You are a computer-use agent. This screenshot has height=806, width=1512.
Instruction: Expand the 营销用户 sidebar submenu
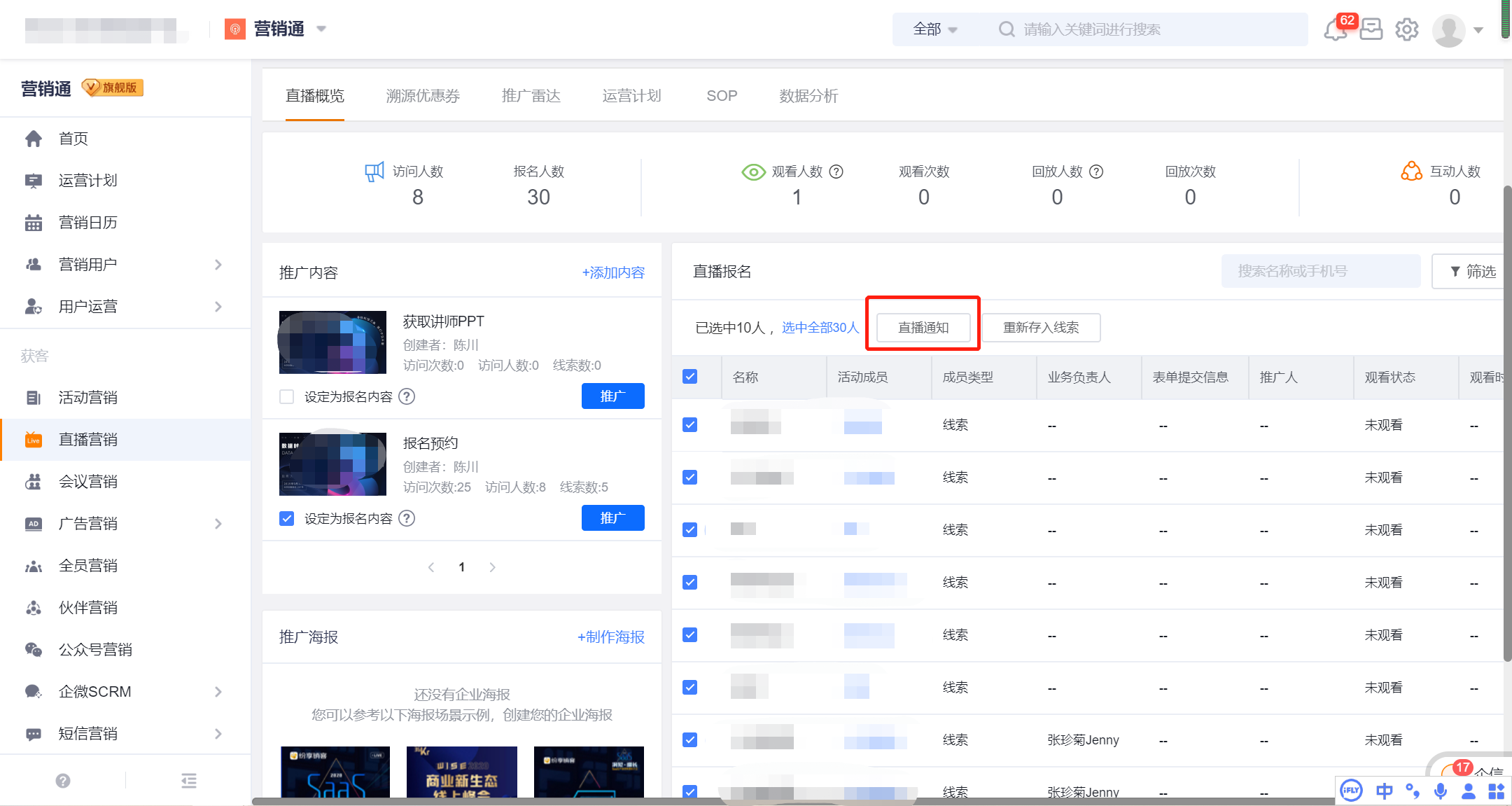[218, 265]
